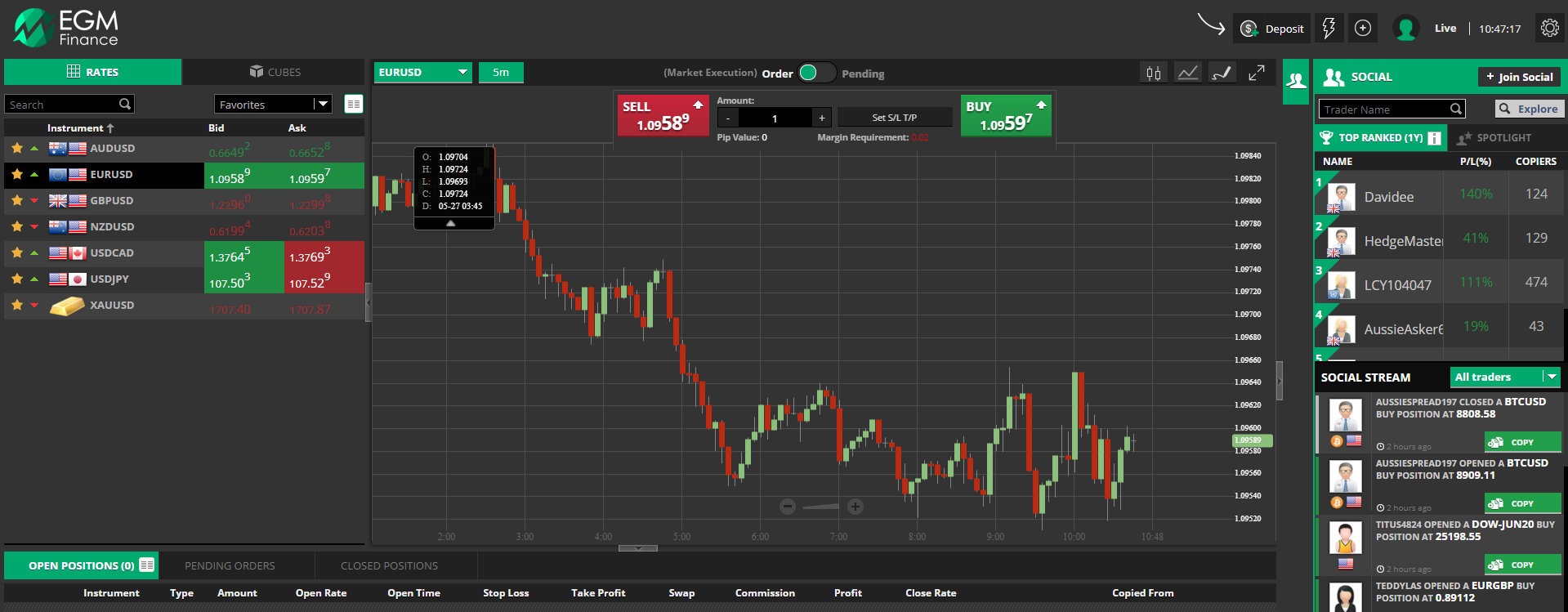
Task: Click the open positions list icon
Action: [x=147, y=565]
